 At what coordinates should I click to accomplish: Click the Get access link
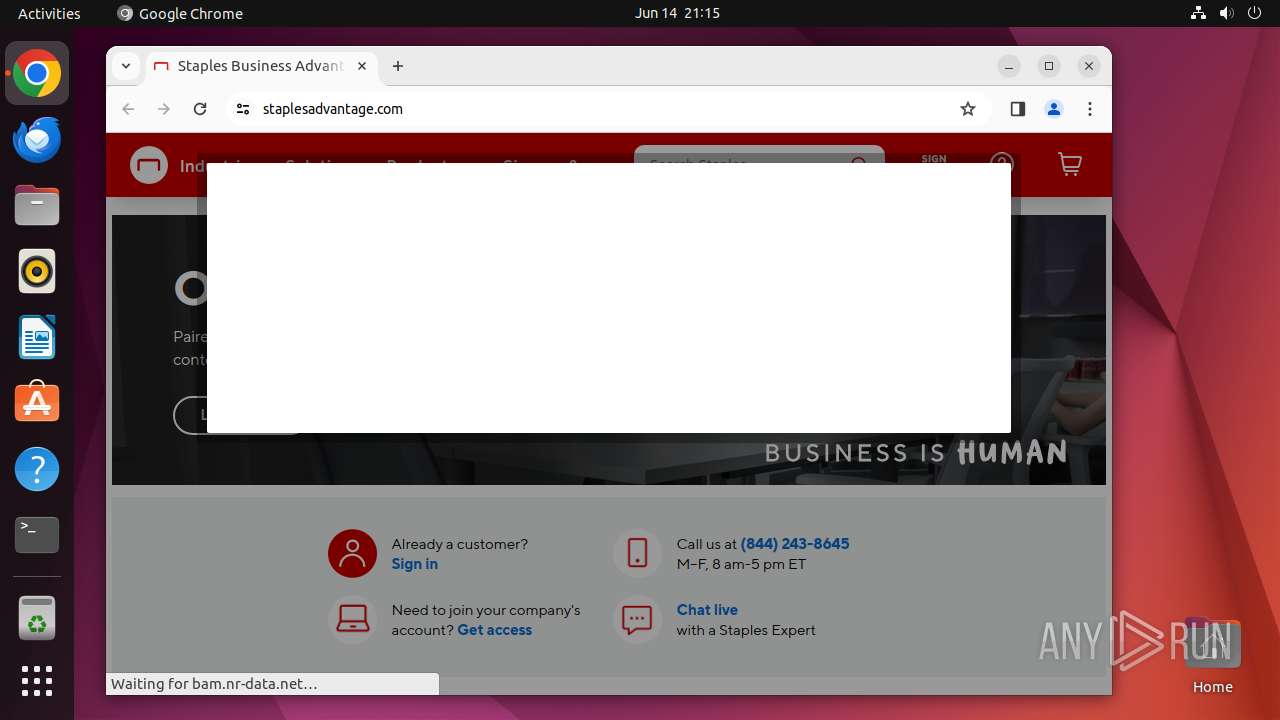click(494, 630)
